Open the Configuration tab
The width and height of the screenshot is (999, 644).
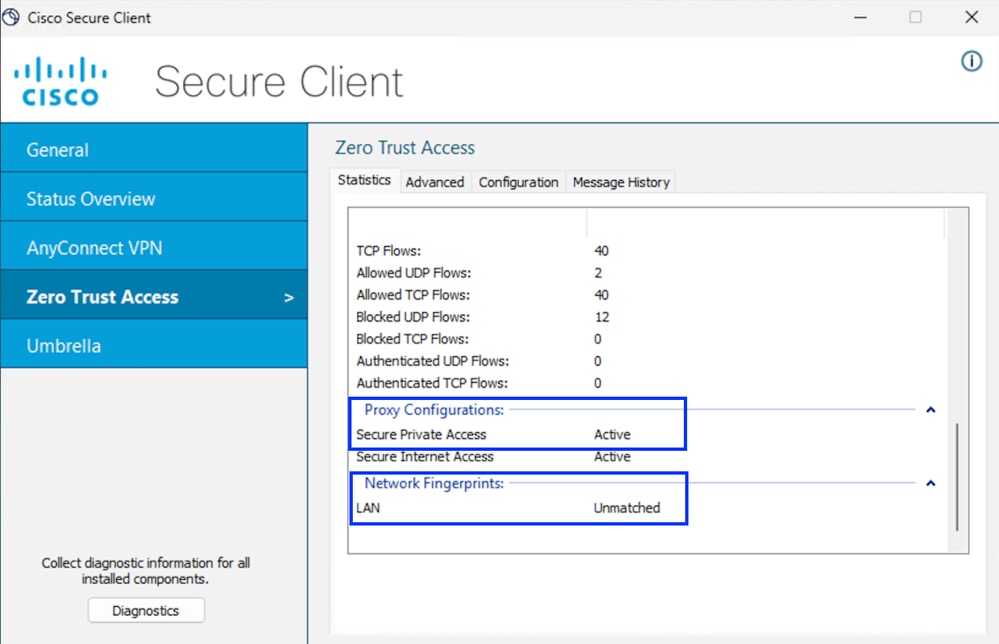(519, 182)
